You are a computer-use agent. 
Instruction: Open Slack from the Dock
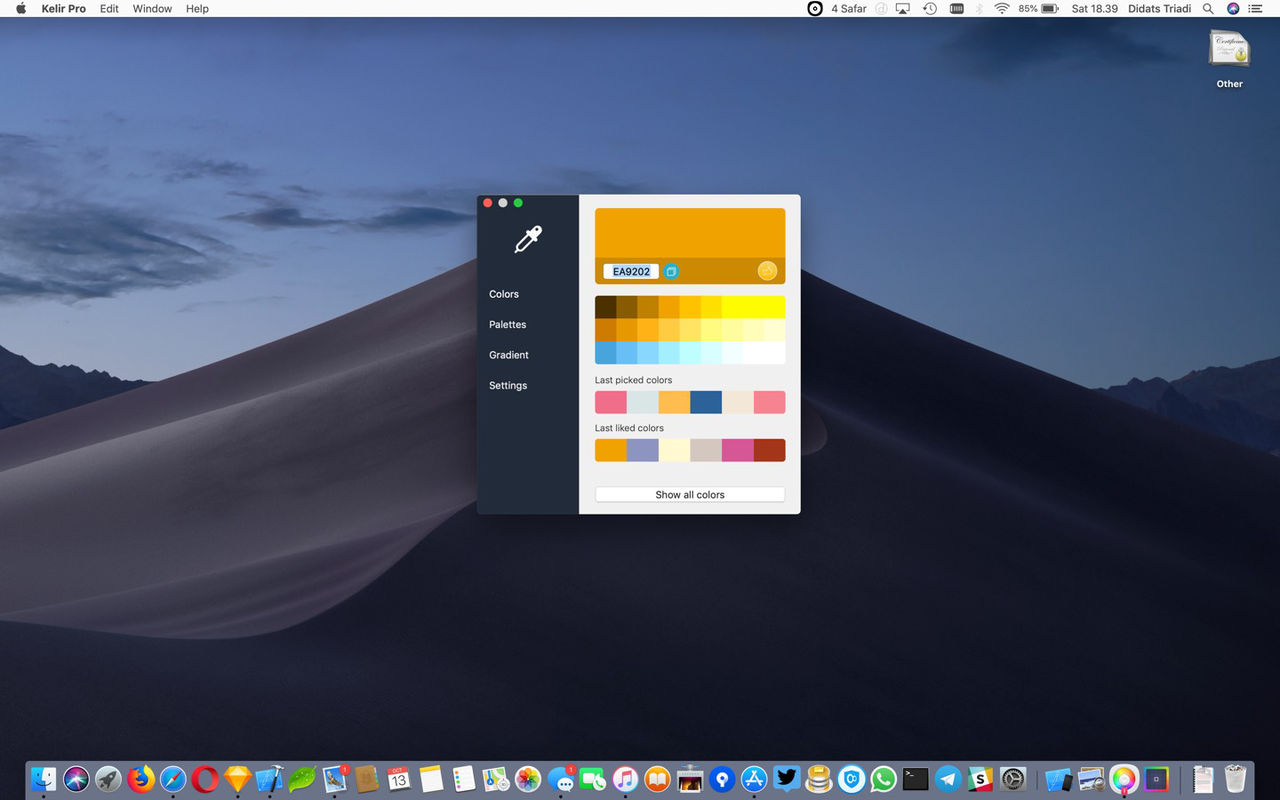[980, 779]
